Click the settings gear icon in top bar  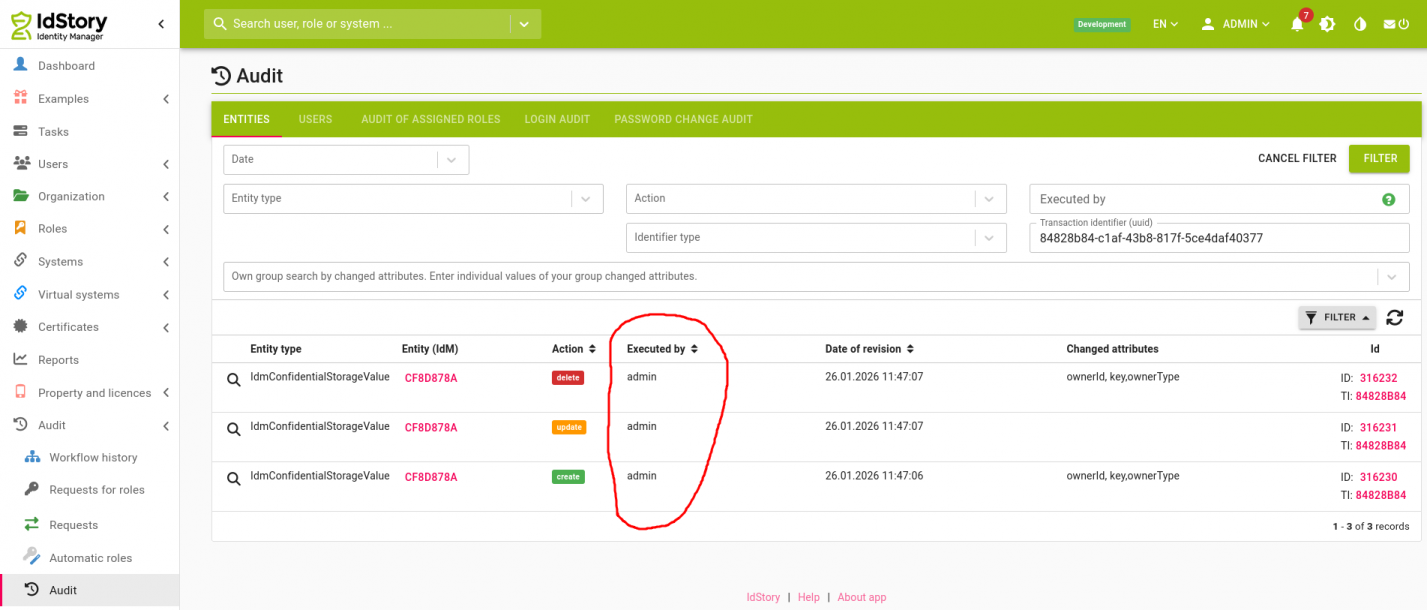(x=1328, y=25)
